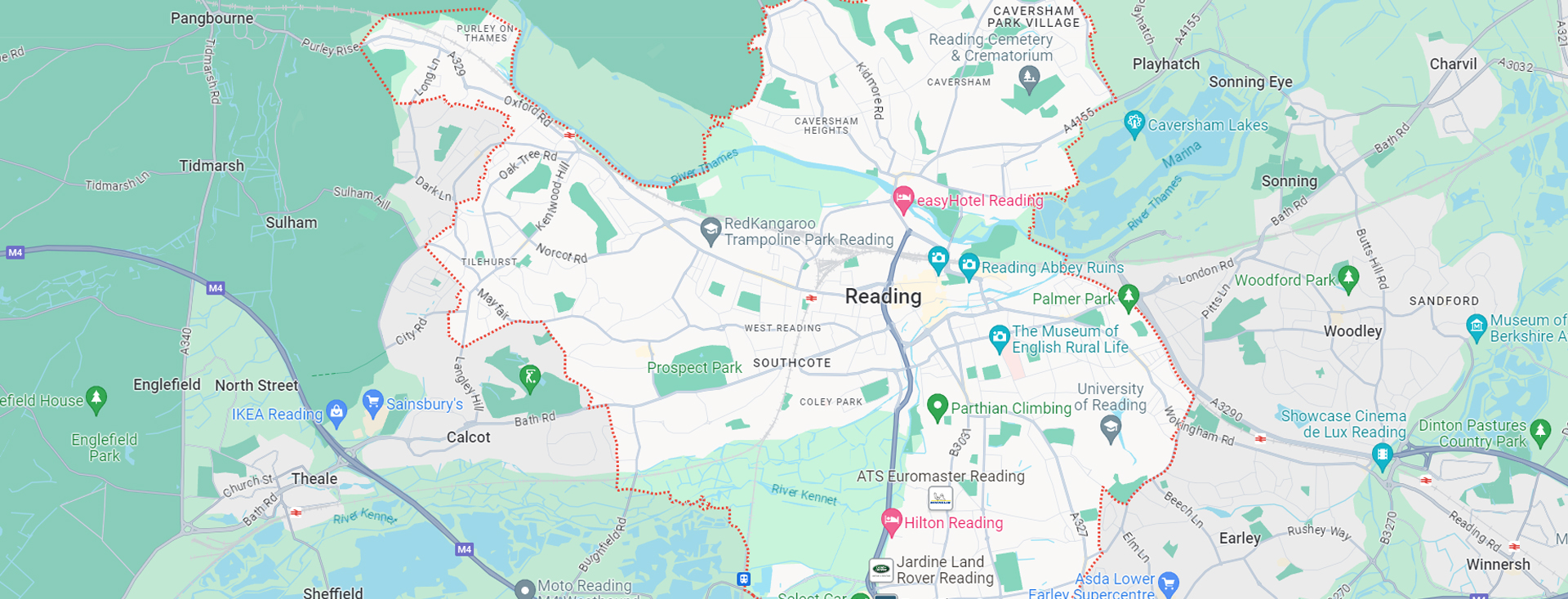This screenshot has width=1568, height=599.
Task: Select the Prospect Park label
Action: (x=694, y=368)
